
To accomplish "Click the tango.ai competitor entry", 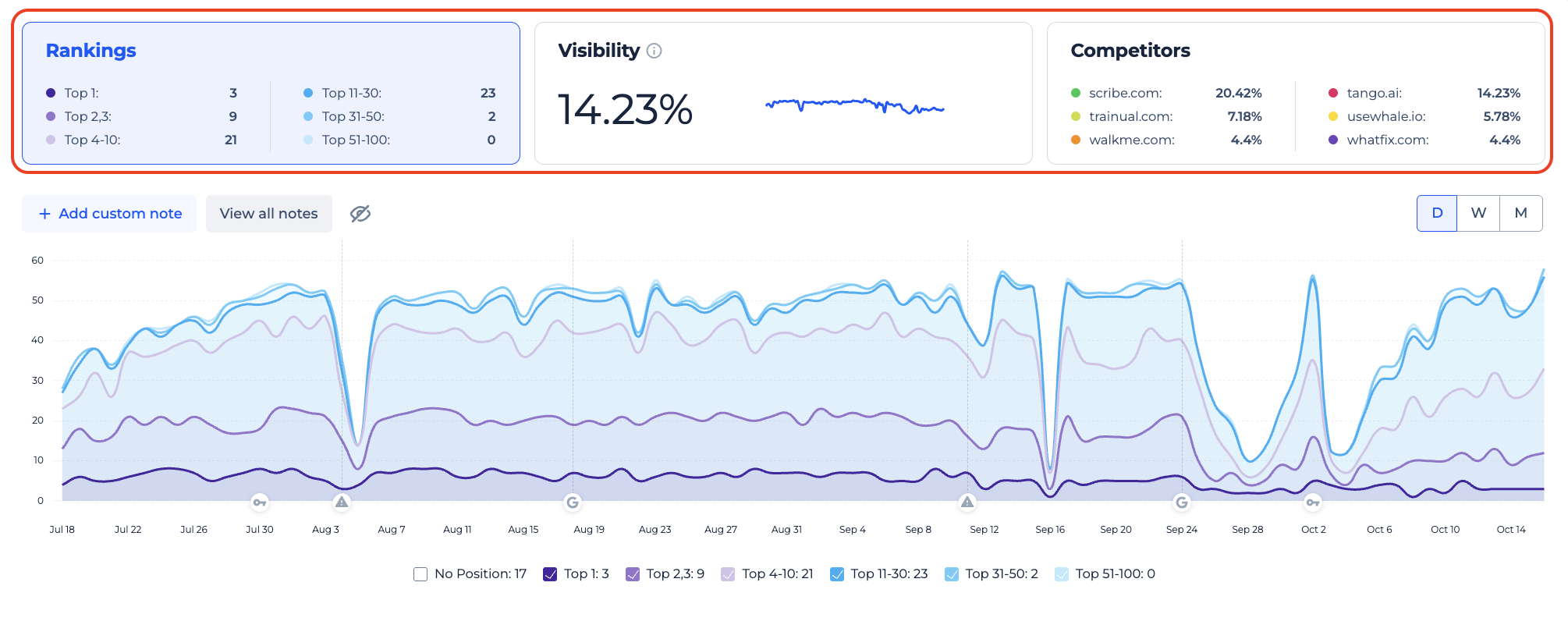I will (1424, 93).
